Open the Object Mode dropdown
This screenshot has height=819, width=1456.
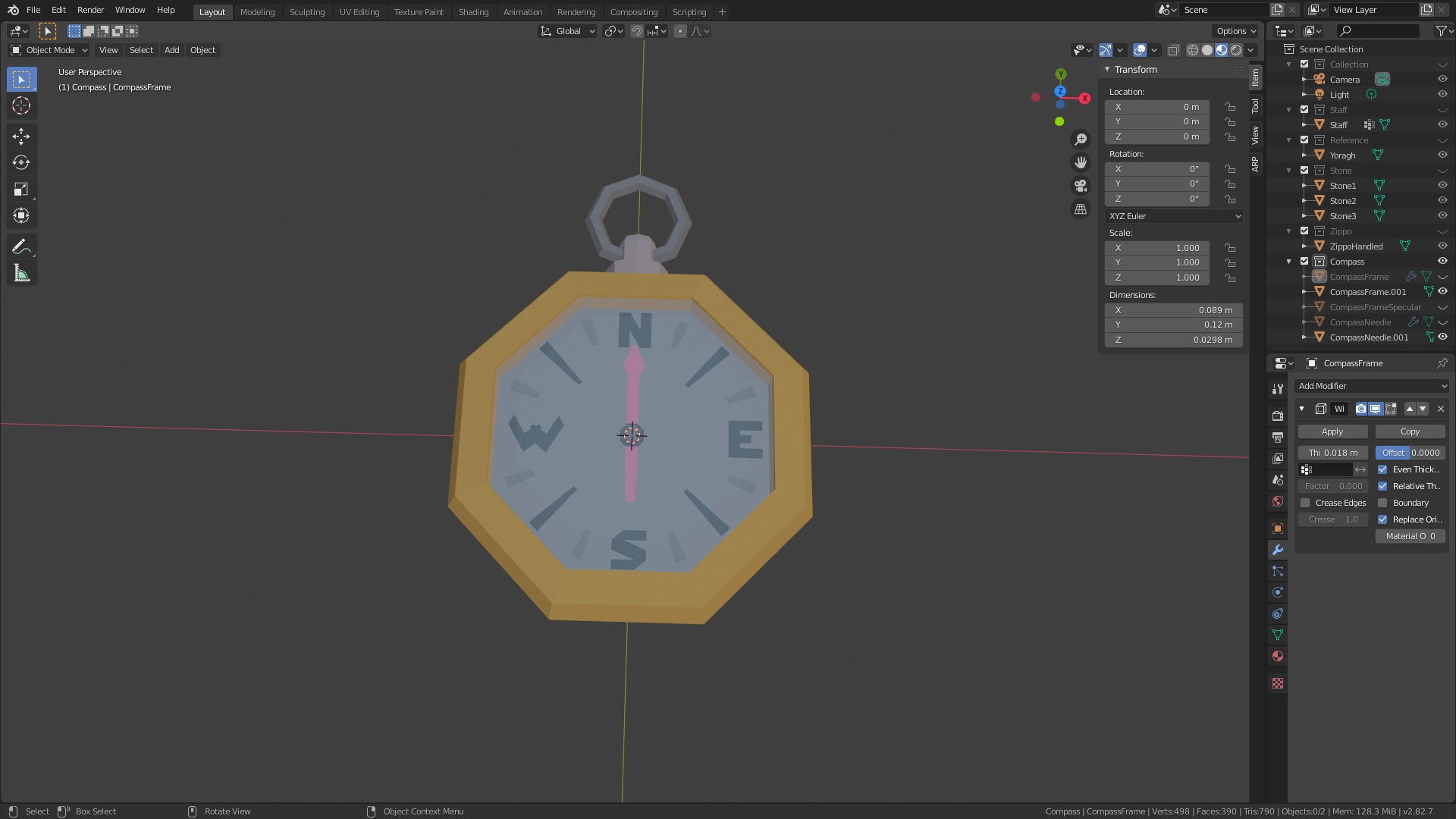(x=49, y=50)
